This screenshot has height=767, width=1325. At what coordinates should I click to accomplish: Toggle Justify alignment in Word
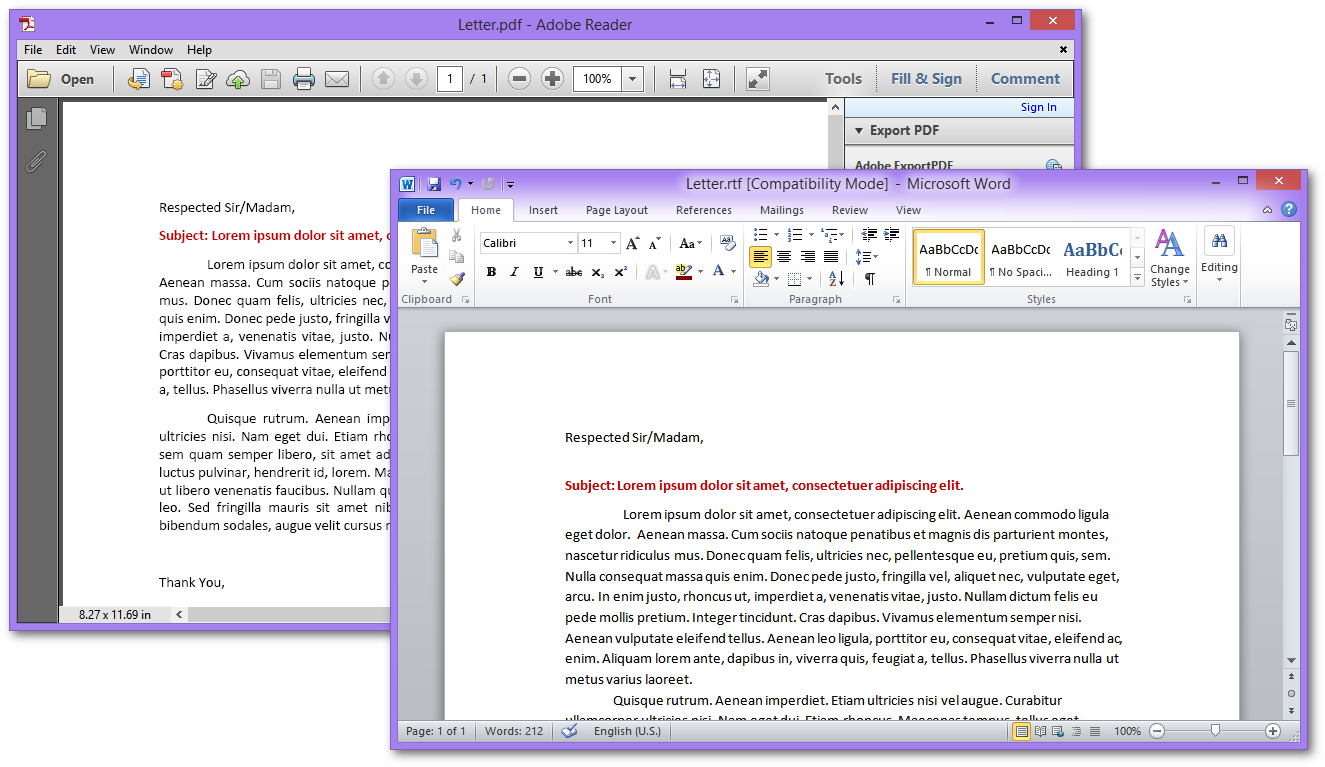tap(830, 257)
